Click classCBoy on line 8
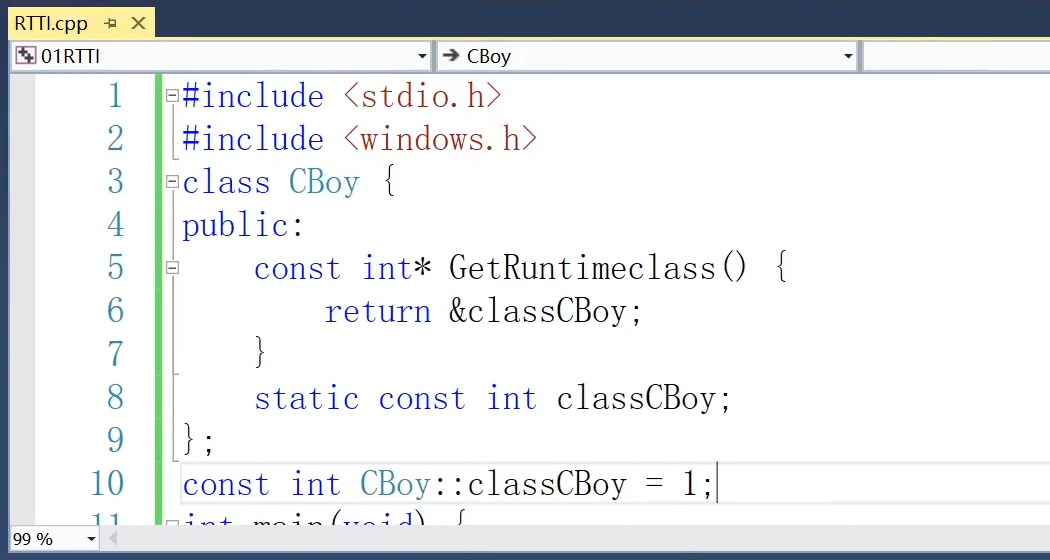The height and width of the screenshot is (560, 1050). click(x=636, y=399)
